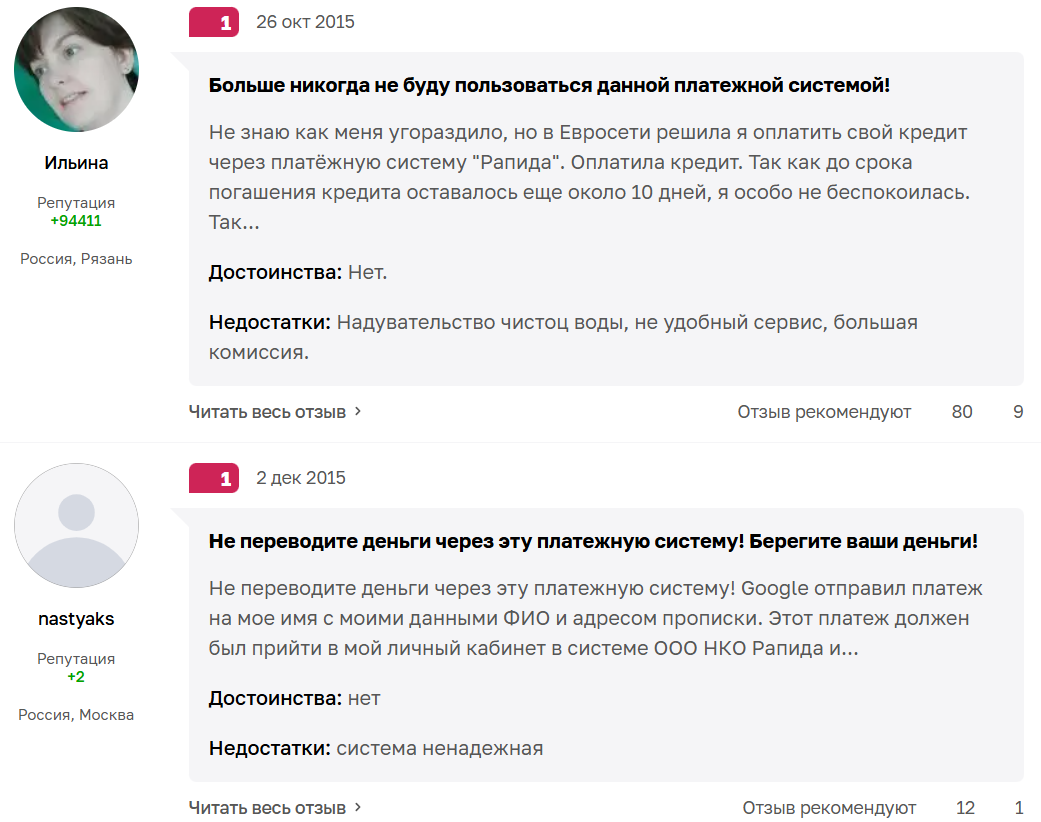Open 'Читать весь отзыв' on Ильина's review
Viewport: 1041px width, 822px height.
(266, 410)
